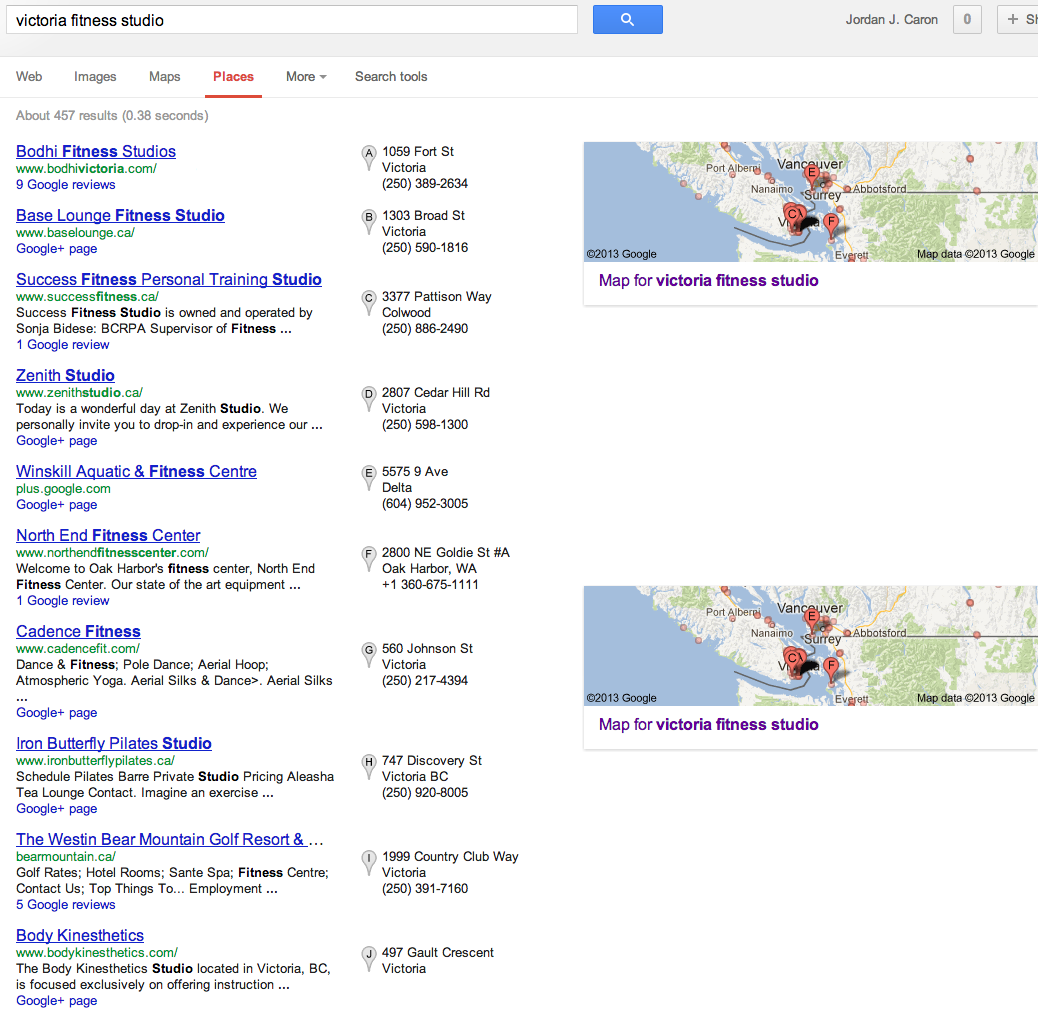Click map pin D for 2807 Cedar Hill Rd
This screenshot has height=1026, width=1038.
(369, 399)
